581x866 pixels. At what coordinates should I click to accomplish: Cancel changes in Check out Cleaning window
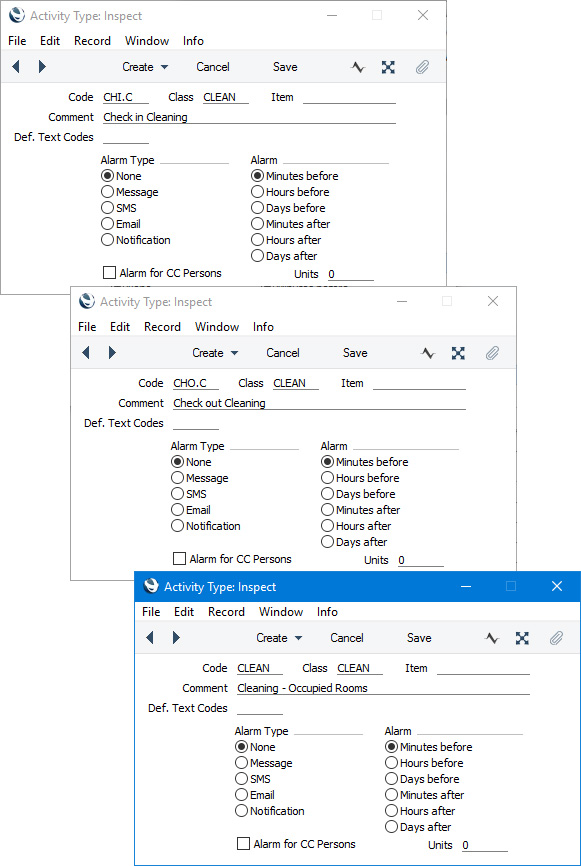pos(283,353)
